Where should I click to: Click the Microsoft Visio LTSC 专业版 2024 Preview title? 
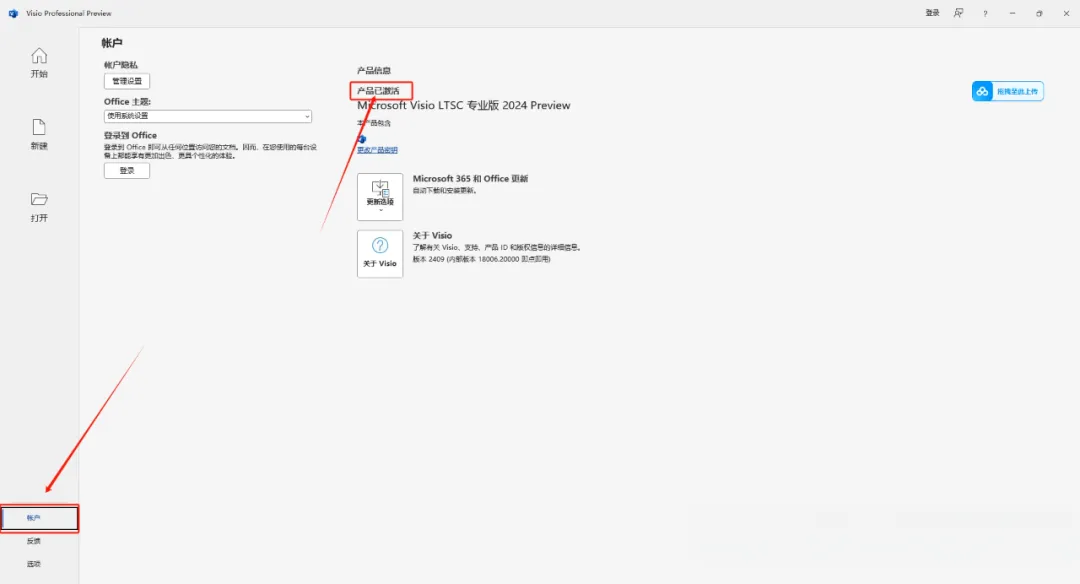(464, 105)
